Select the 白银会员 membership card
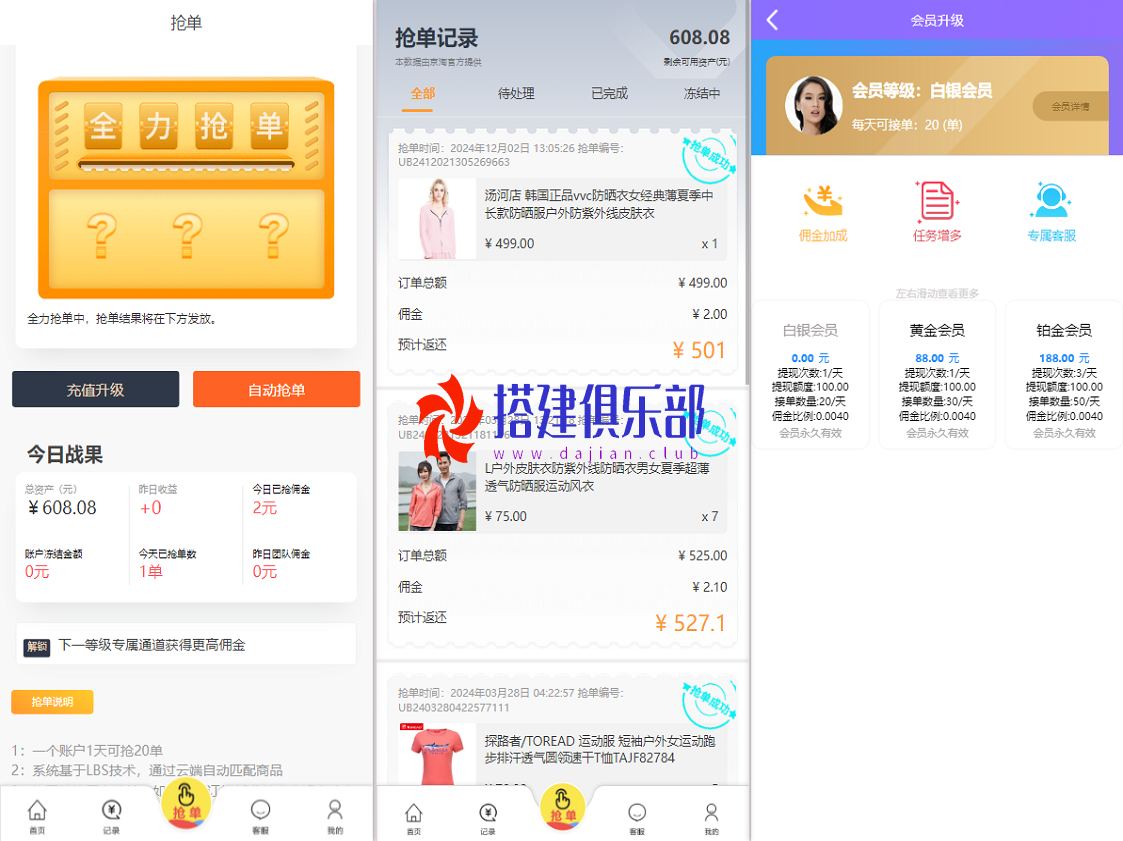Screen dimensions: 1123x841 click(810, 375)
